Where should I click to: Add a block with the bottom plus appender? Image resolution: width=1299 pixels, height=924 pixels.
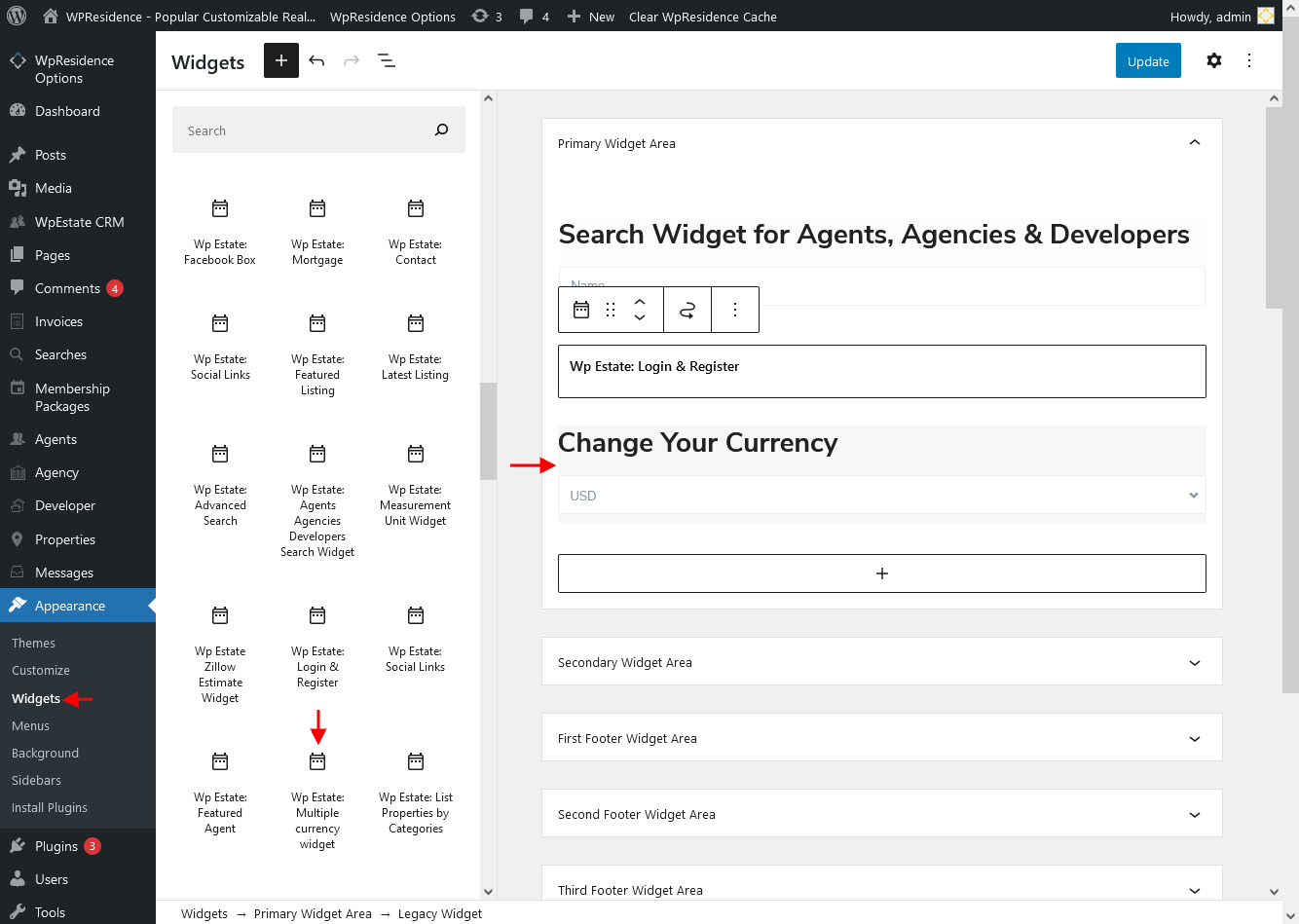[x=882, y=573]
